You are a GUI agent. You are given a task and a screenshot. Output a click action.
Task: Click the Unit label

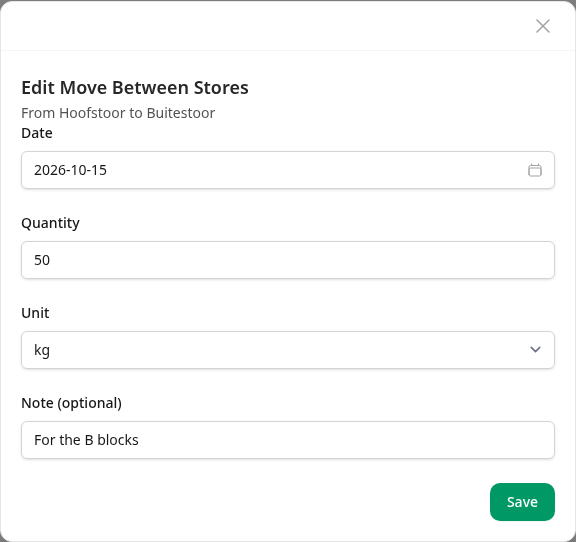point(35,313)
